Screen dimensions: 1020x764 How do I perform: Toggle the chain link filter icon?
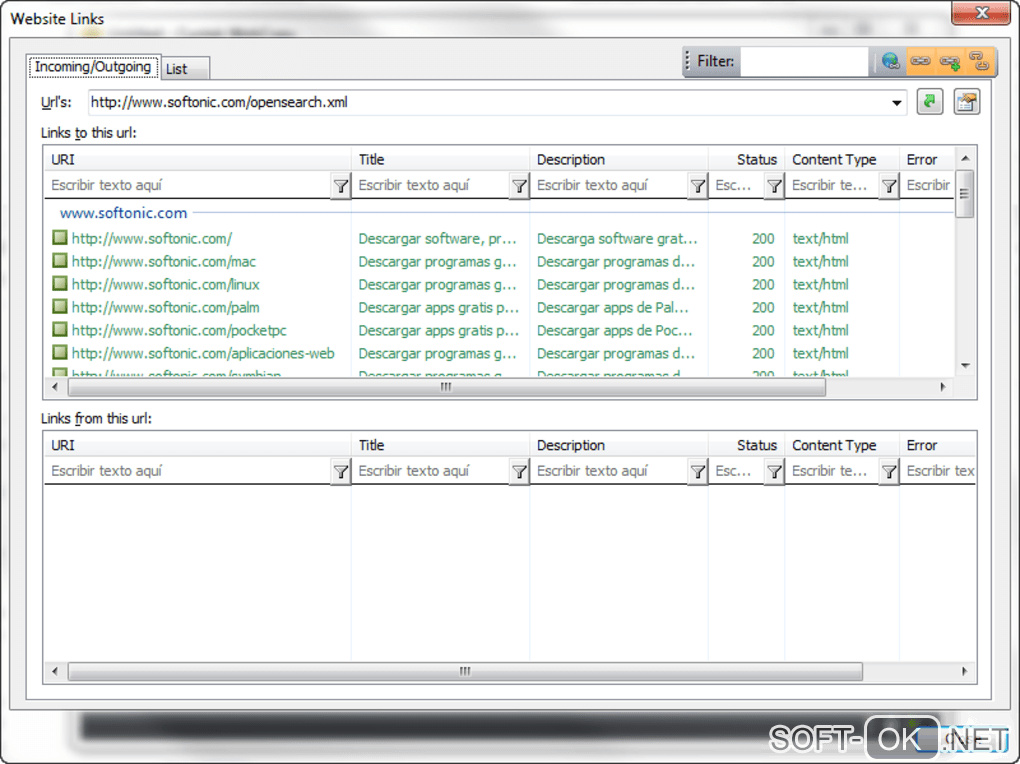click(920, 61)
